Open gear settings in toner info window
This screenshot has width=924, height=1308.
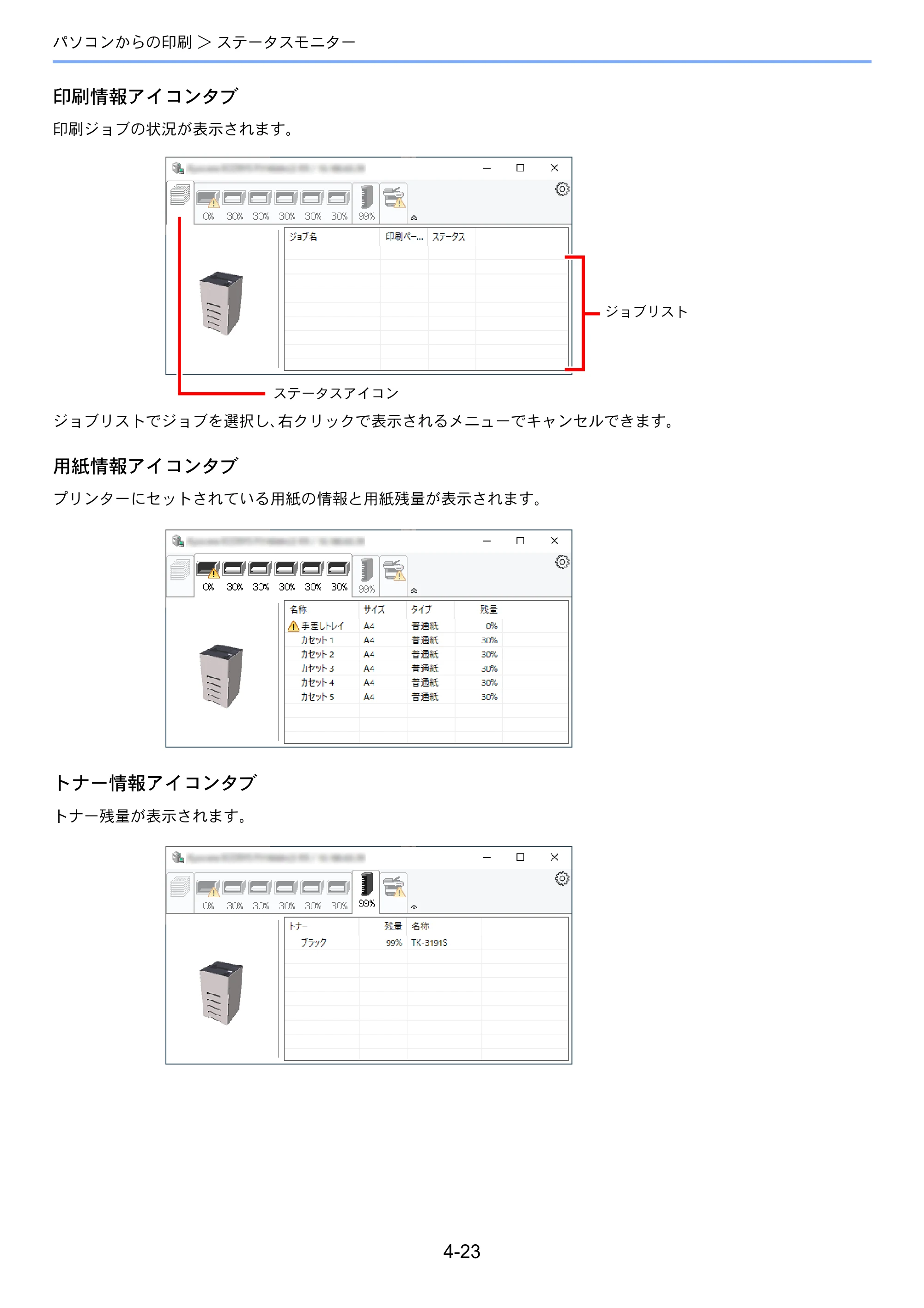click(562, 878)
